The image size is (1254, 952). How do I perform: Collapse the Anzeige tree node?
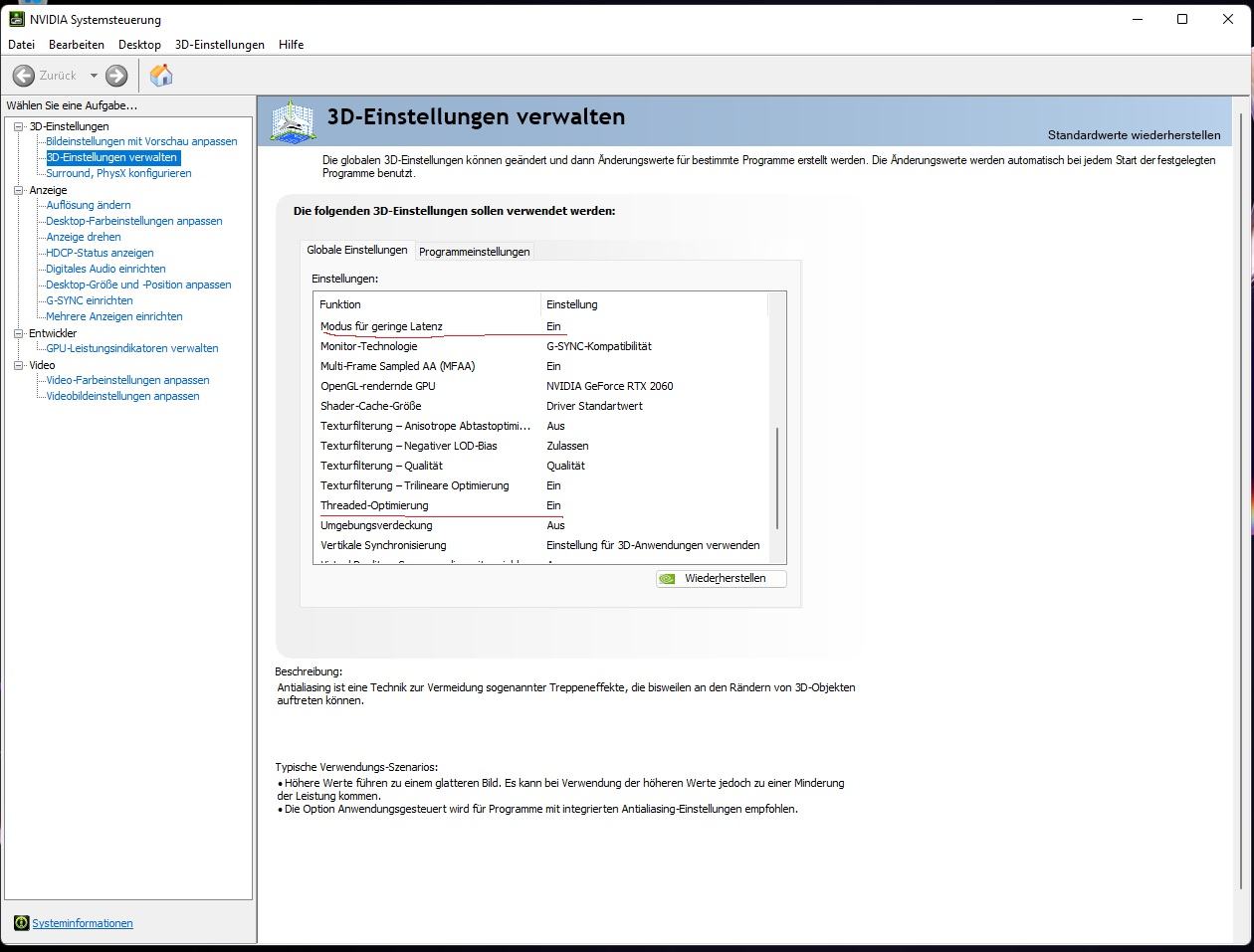(x=18, y=190)
